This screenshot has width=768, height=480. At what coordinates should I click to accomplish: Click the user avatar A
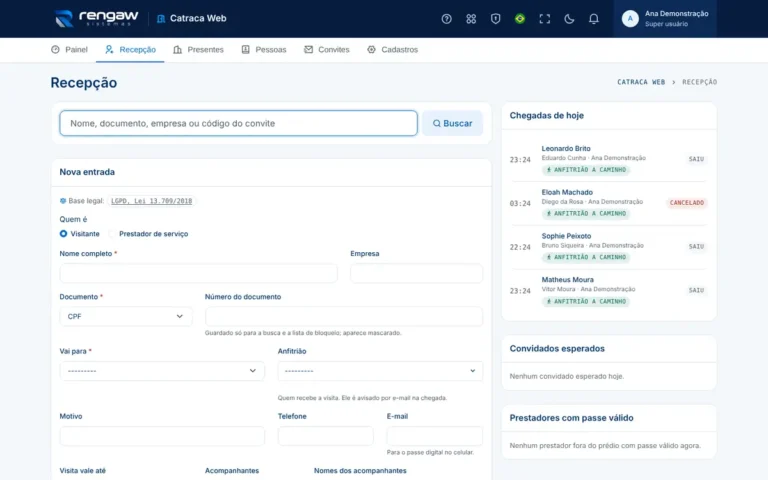tap(630, 19)
